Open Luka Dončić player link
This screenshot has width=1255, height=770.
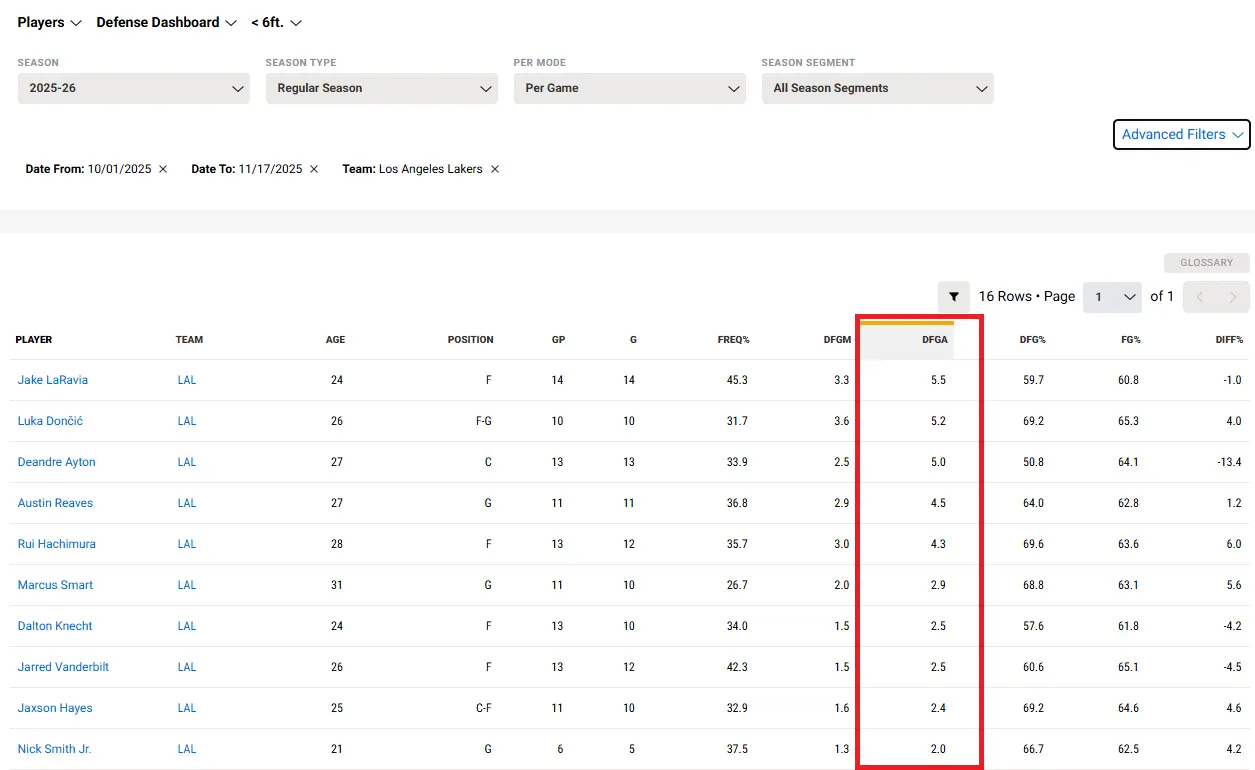[x=50, y=421]
